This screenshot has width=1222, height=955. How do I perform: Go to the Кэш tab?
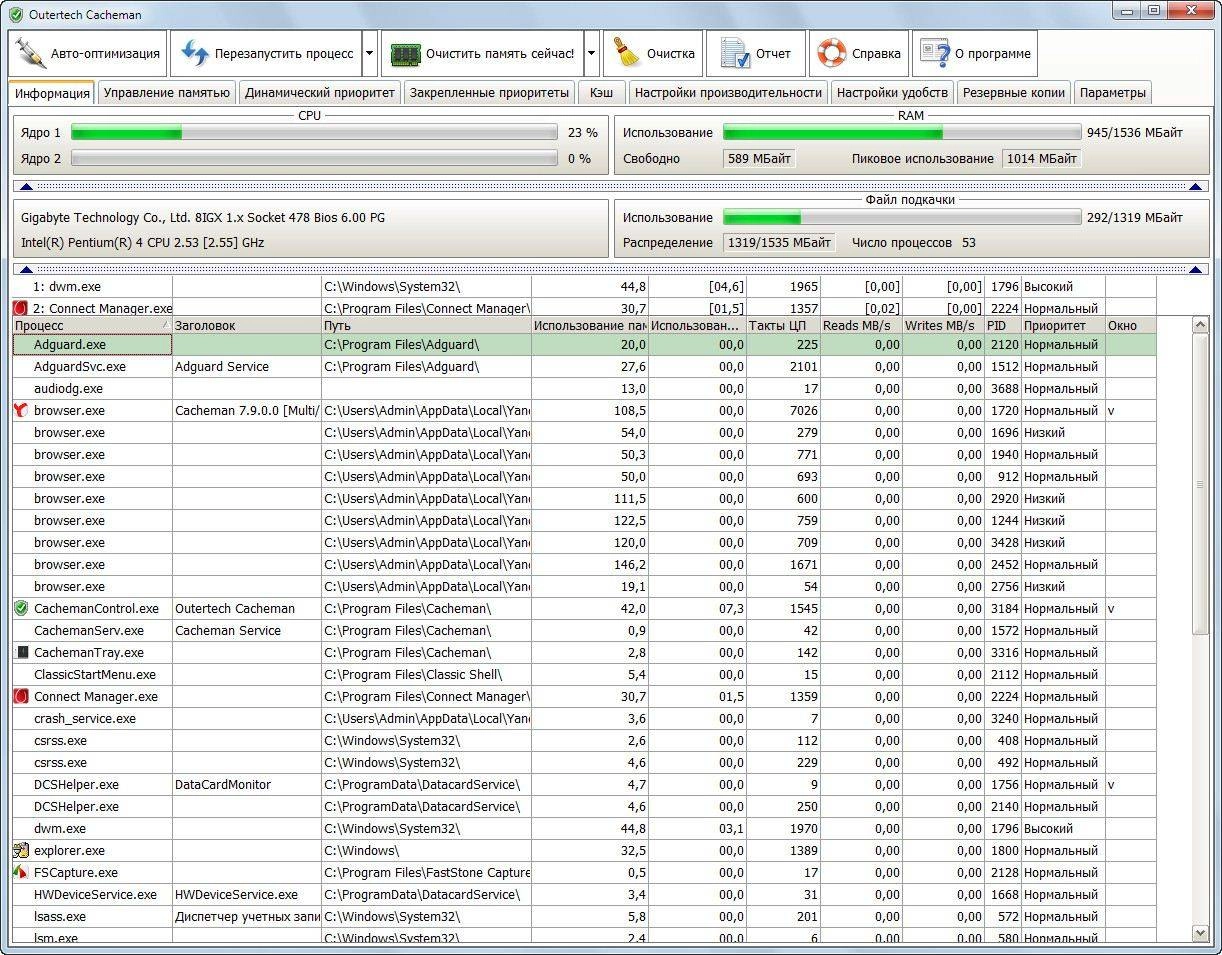tap(601, 93)
